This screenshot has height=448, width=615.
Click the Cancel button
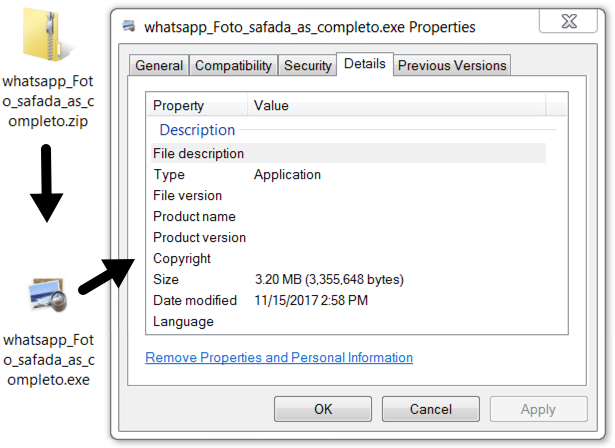pos(431,409)
